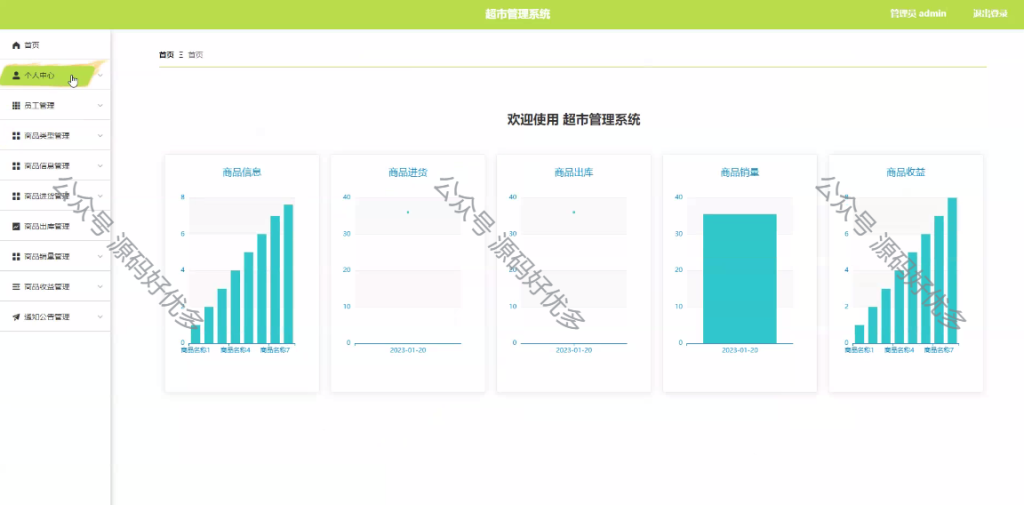Click the home icon beside 首页
The image size is (1024, 505).
[16, 45]
